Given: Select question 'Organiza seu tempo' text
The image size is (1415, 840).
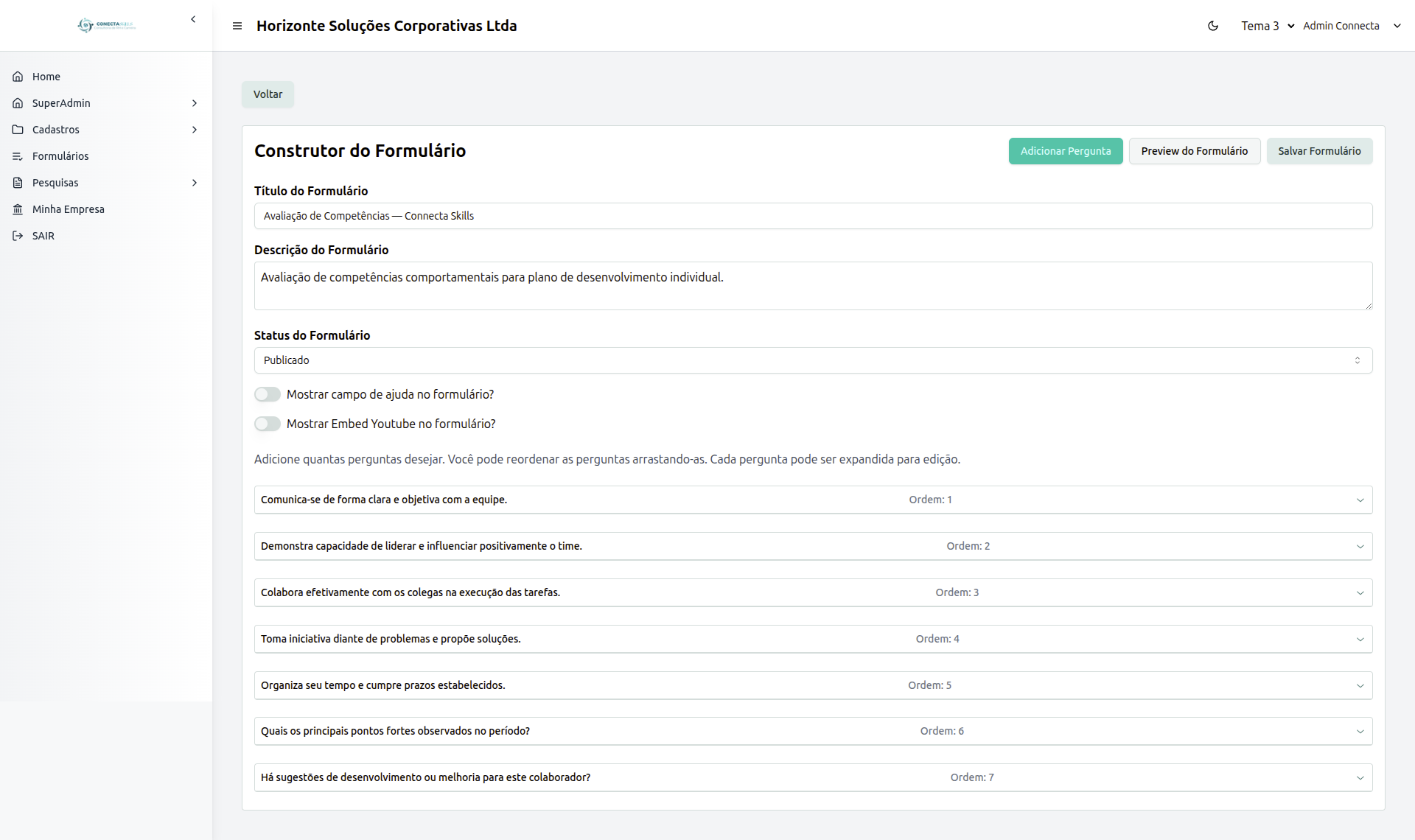Looking at the screenshot, I should pyautogui.click(x=383, y=685).
